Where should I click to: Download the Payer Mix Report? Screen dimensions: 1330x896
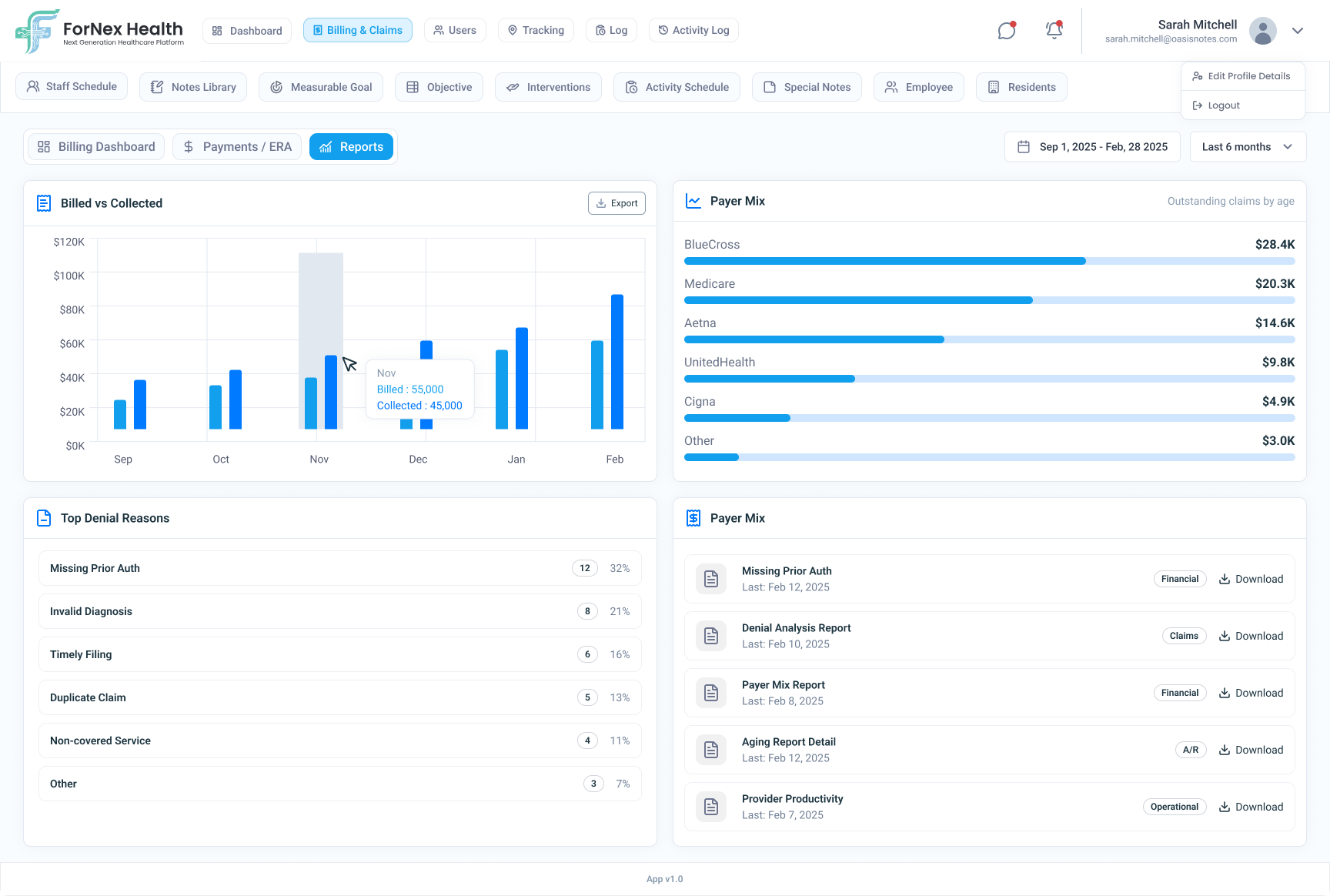pos(1251,693)
